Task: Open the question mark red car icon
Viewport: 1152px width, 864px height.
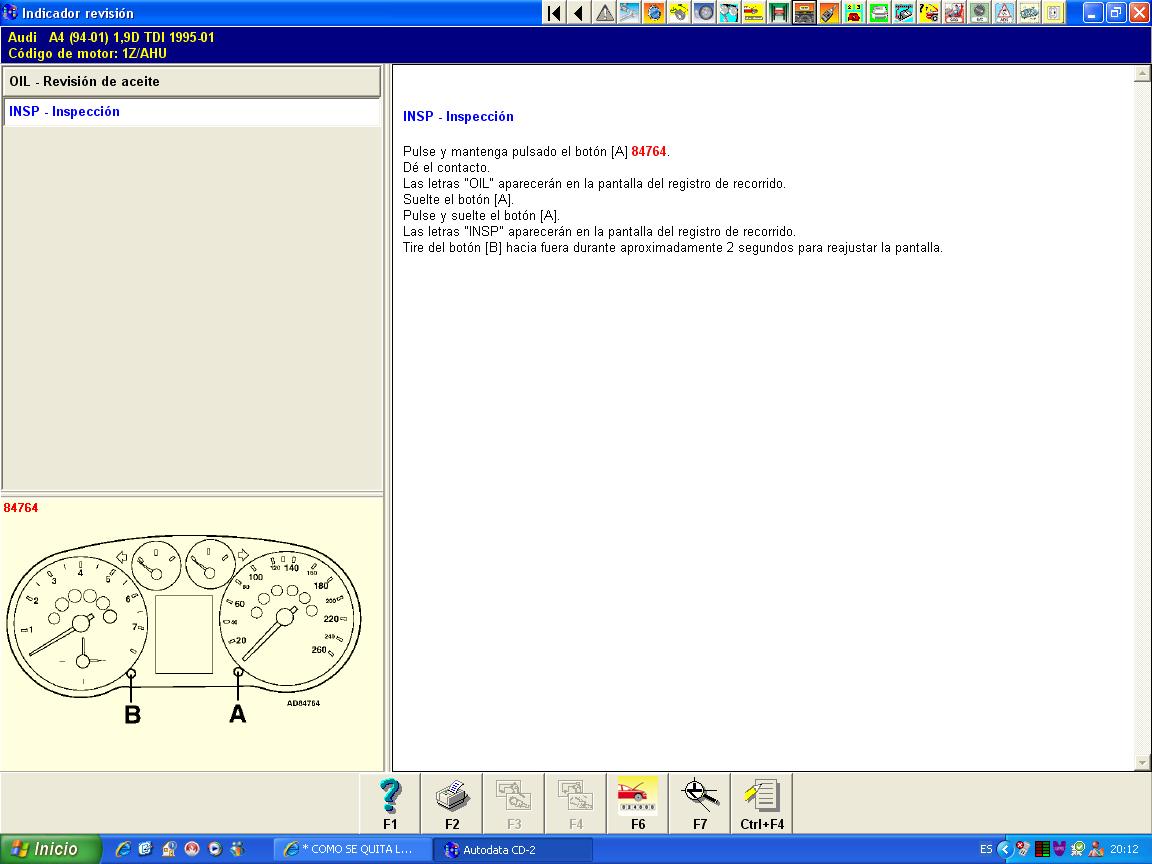Action: tap(929, 12)
